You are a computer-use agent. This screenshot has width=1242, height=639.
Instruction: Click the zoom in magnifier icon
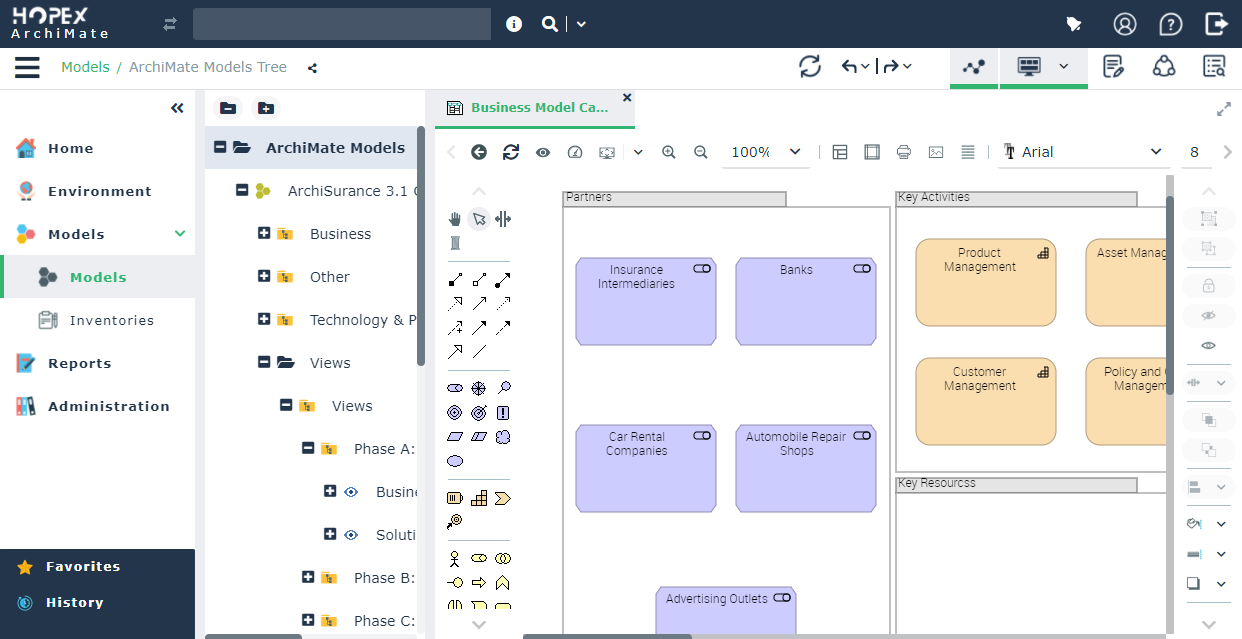669,152
